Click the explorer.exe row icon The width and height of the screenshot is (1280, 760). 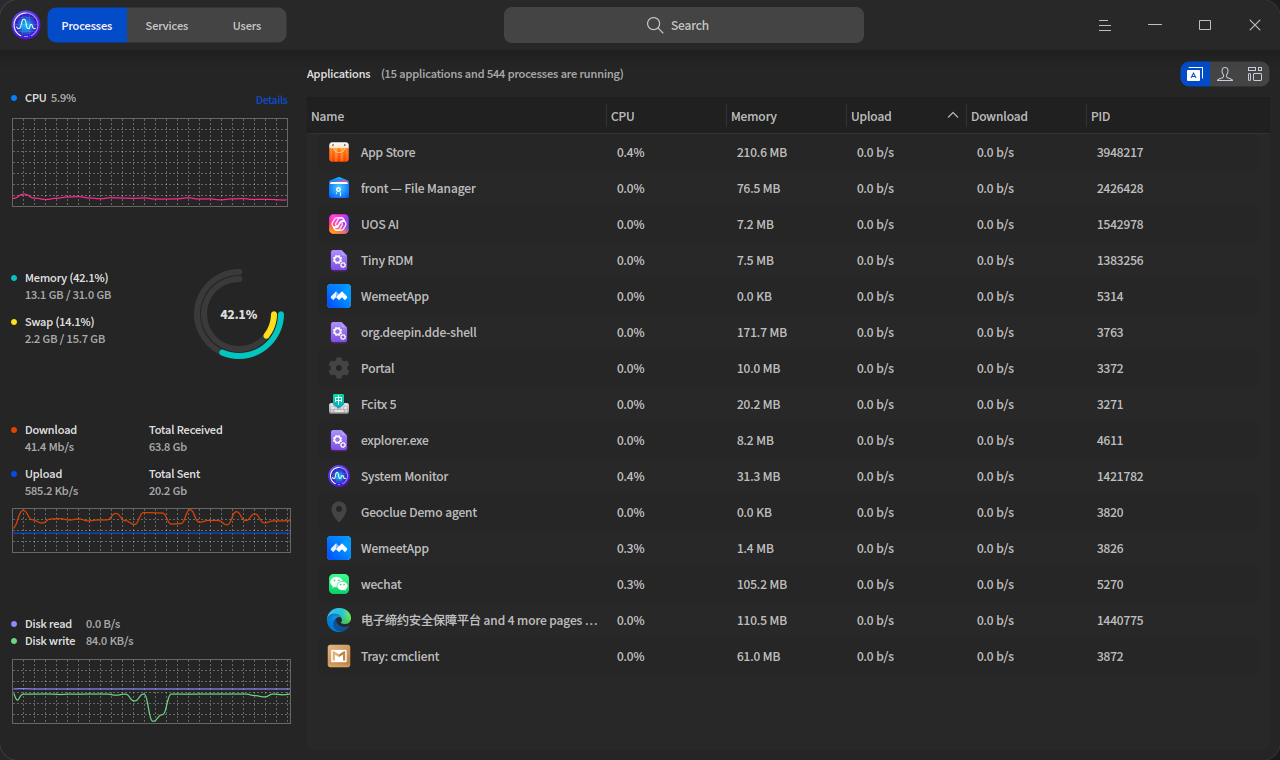[x=339, y=440]
